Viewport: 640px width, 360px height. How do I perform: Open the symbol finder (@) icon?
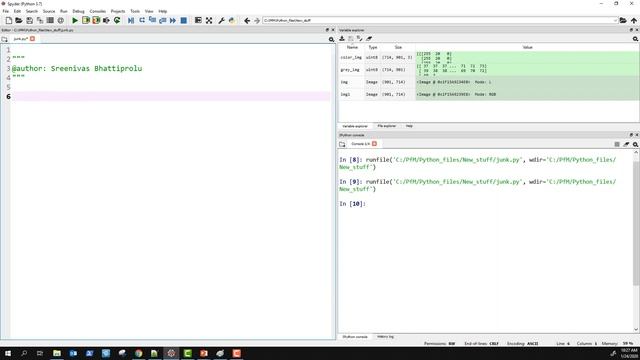60,20
